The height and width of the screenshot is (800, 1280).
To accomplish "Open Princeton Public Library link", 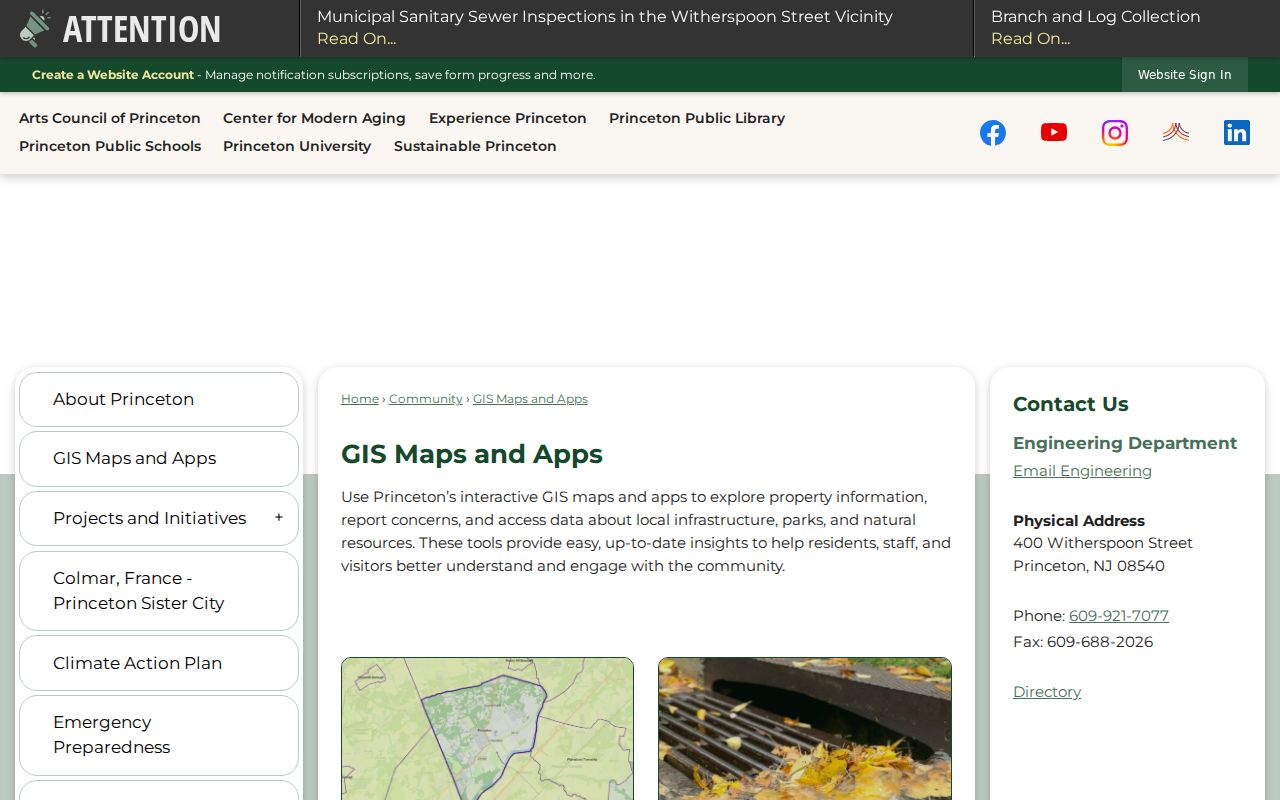I will click(x=697, y=118).
